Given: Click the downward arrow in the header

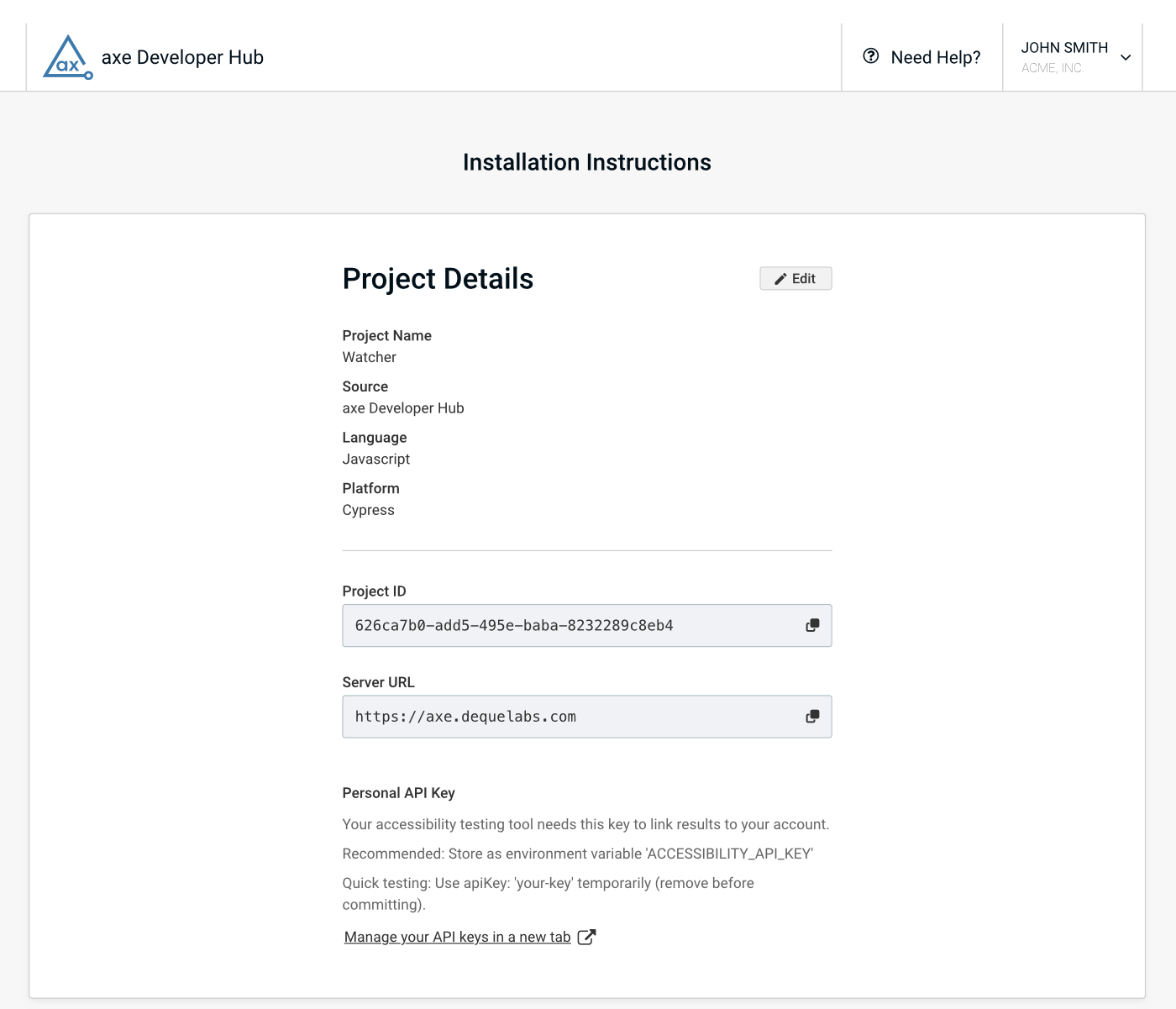Looking at the screenshot, I should point(1124,57).
